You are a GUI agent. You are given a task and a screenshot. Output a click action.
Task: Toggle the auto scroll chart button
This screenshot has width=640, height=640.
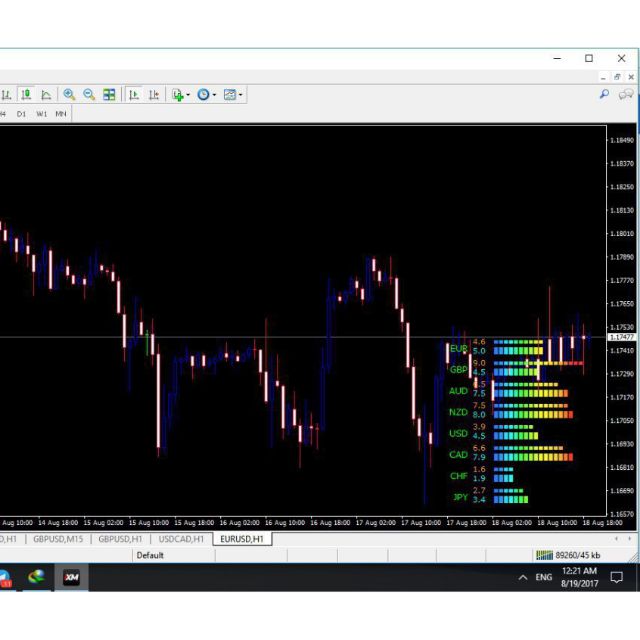click(133, 95)
